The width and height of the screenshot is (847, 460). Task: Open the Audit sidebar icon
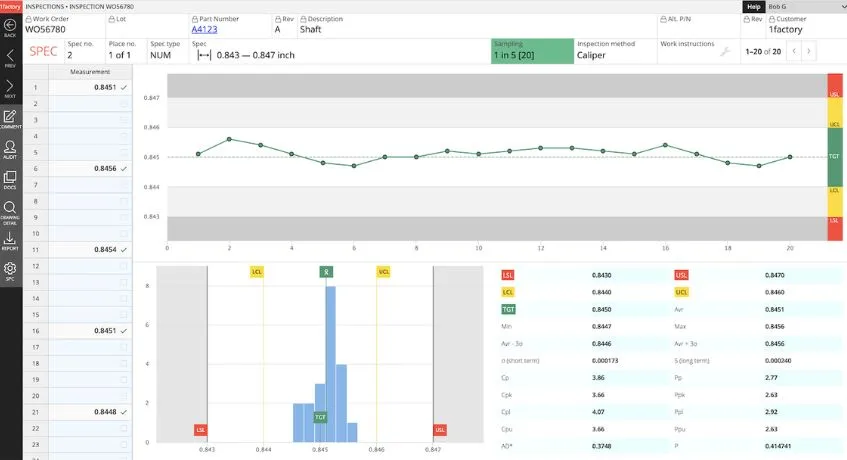pos(10,147)
